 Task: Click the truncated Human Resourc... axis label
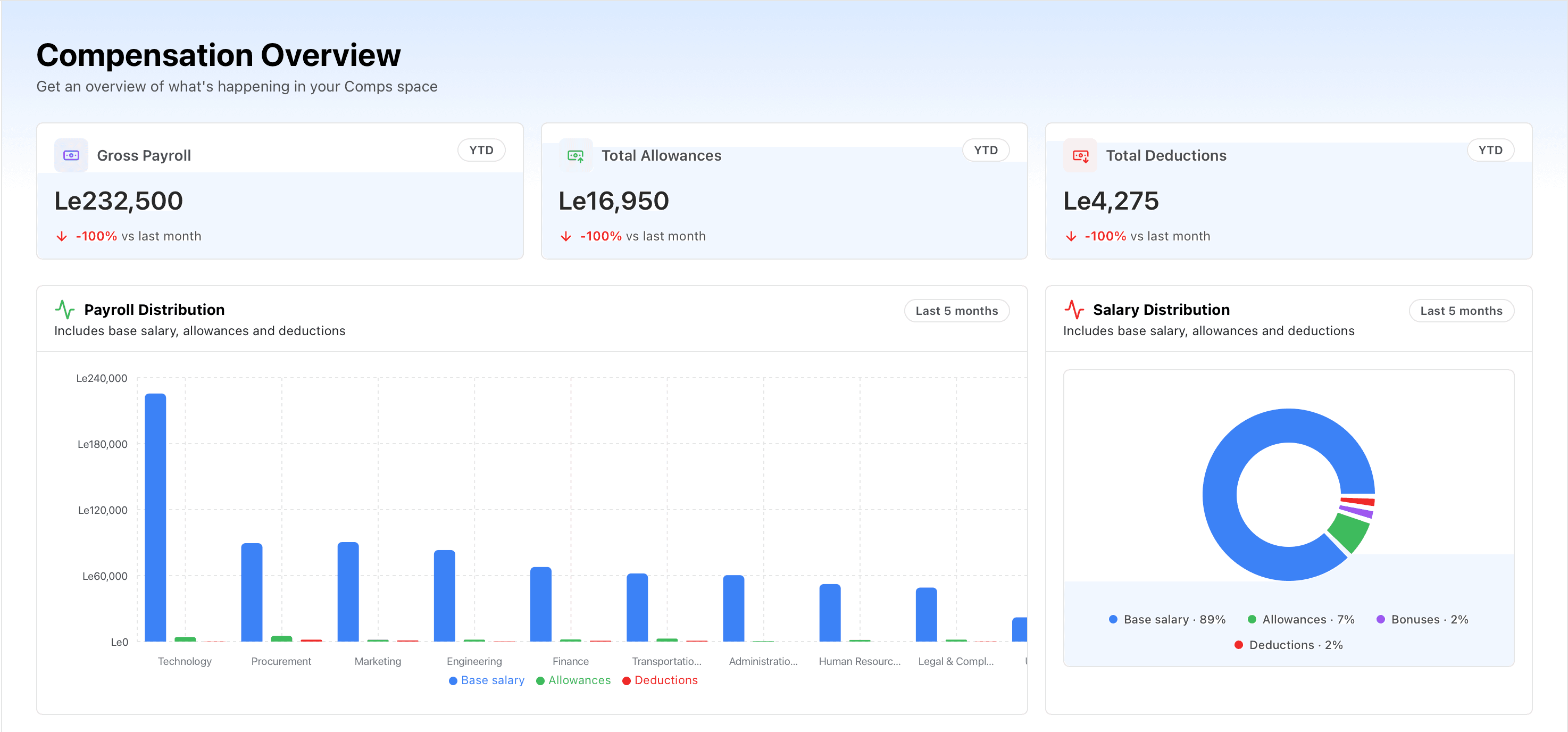pyautogui.click(x=860, y=661)
